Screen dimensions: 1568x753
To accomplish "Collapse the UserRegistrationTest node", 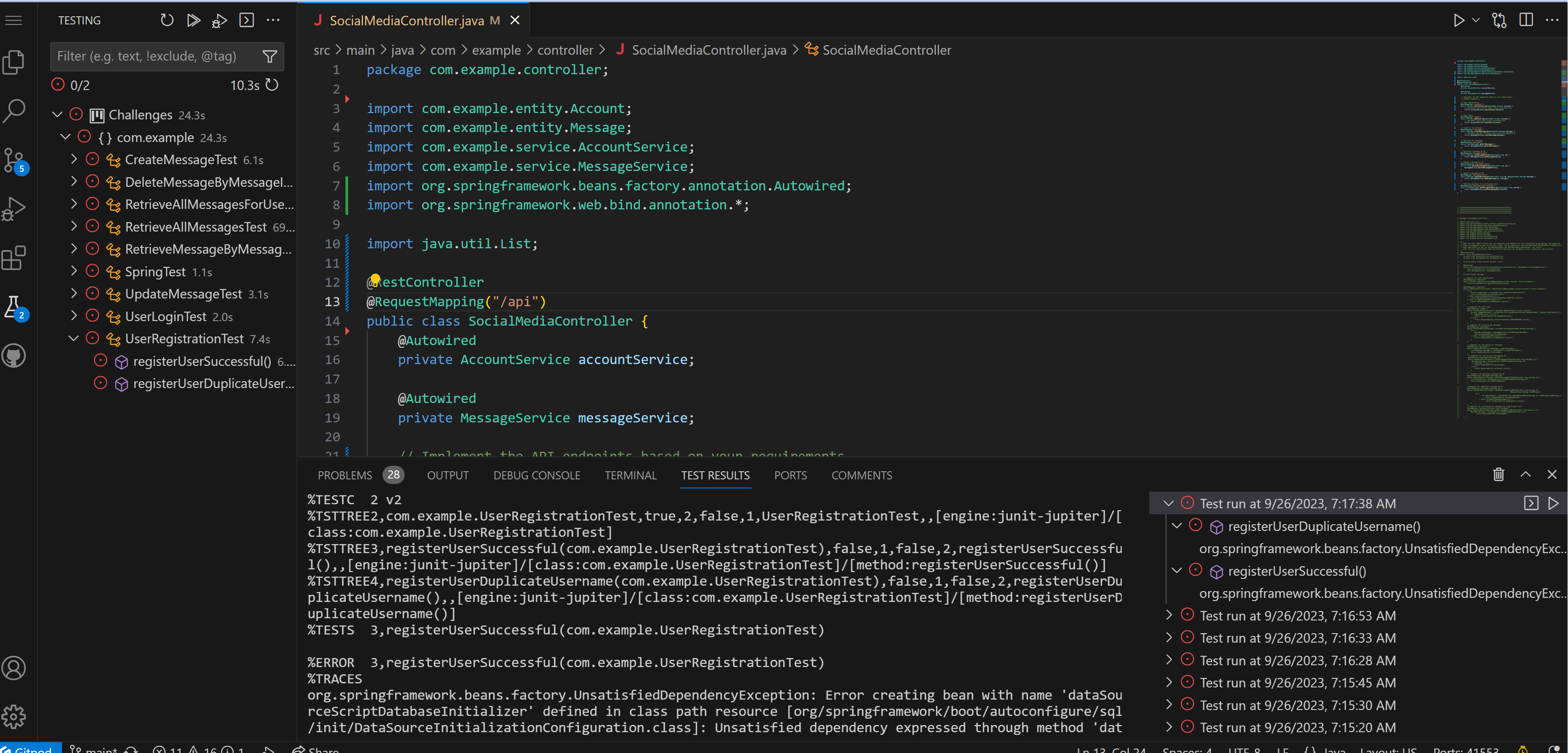I will coord(74,338).
